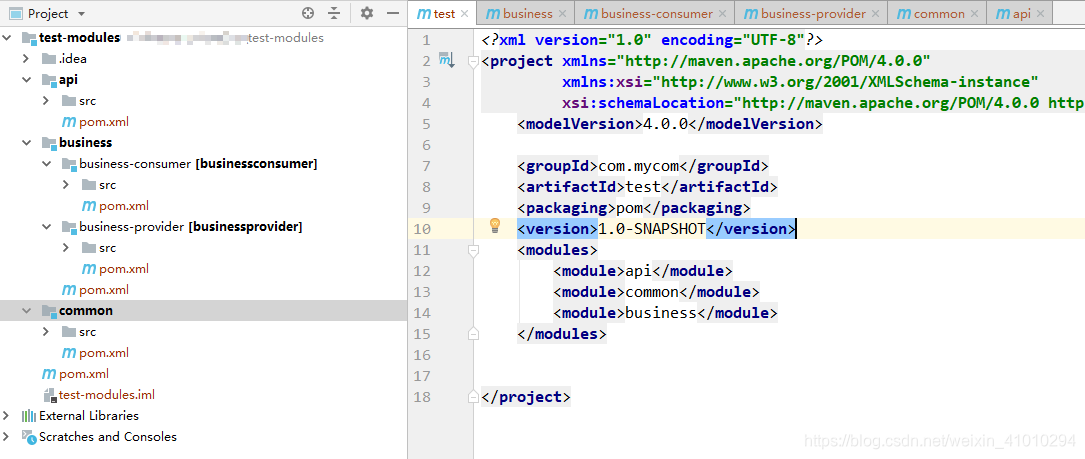Click the test-modules root module icon
The width and height of the screenshot is (1085, 459).
[28, 38]
